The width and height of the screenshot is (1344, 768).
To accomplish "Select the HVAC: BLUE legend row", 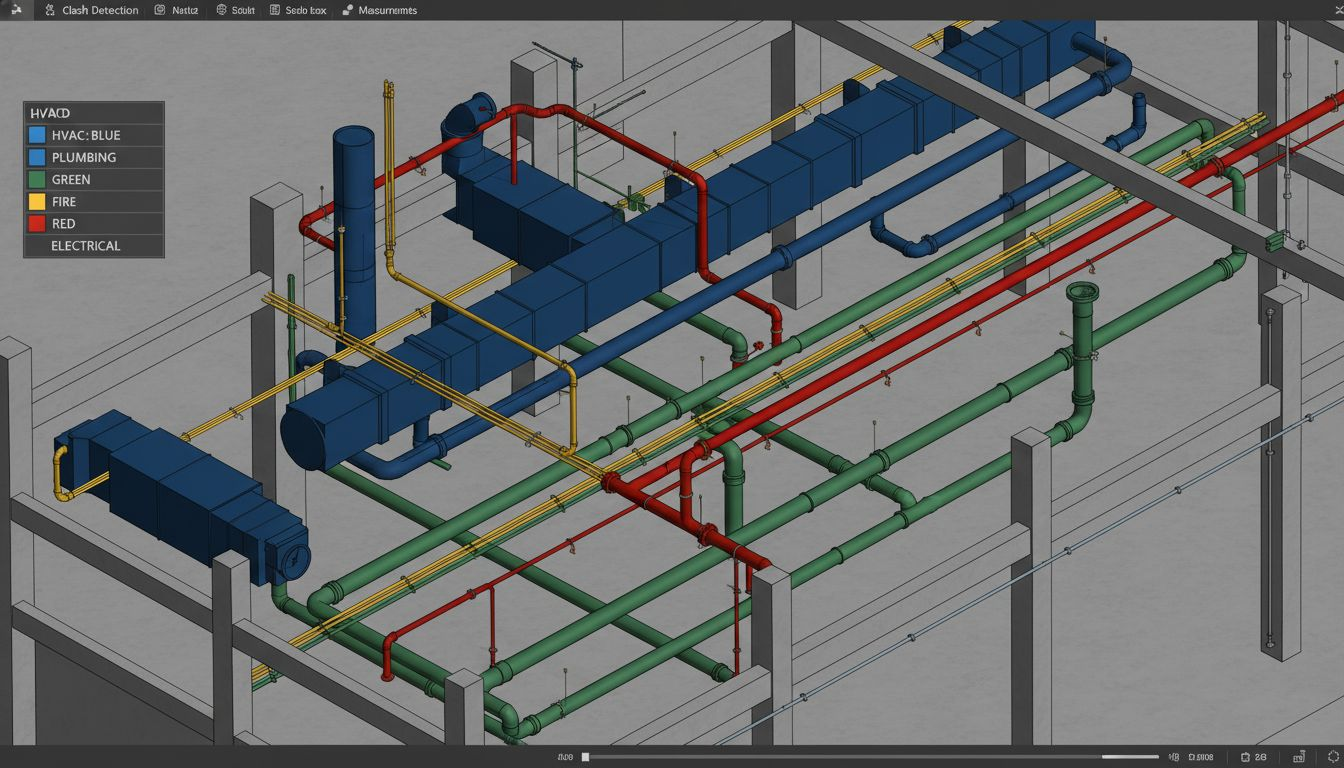I will 93,135.
